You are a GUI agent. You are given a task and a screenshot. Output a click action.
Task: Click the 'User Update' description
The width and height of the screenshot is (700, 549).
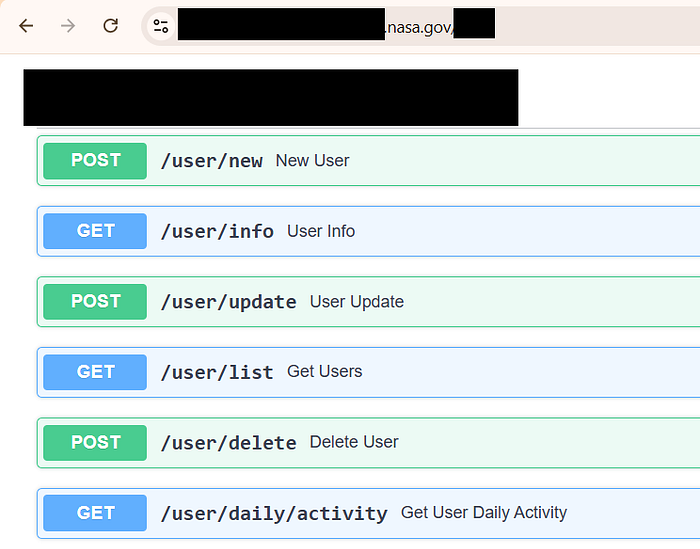click(357, 302)
